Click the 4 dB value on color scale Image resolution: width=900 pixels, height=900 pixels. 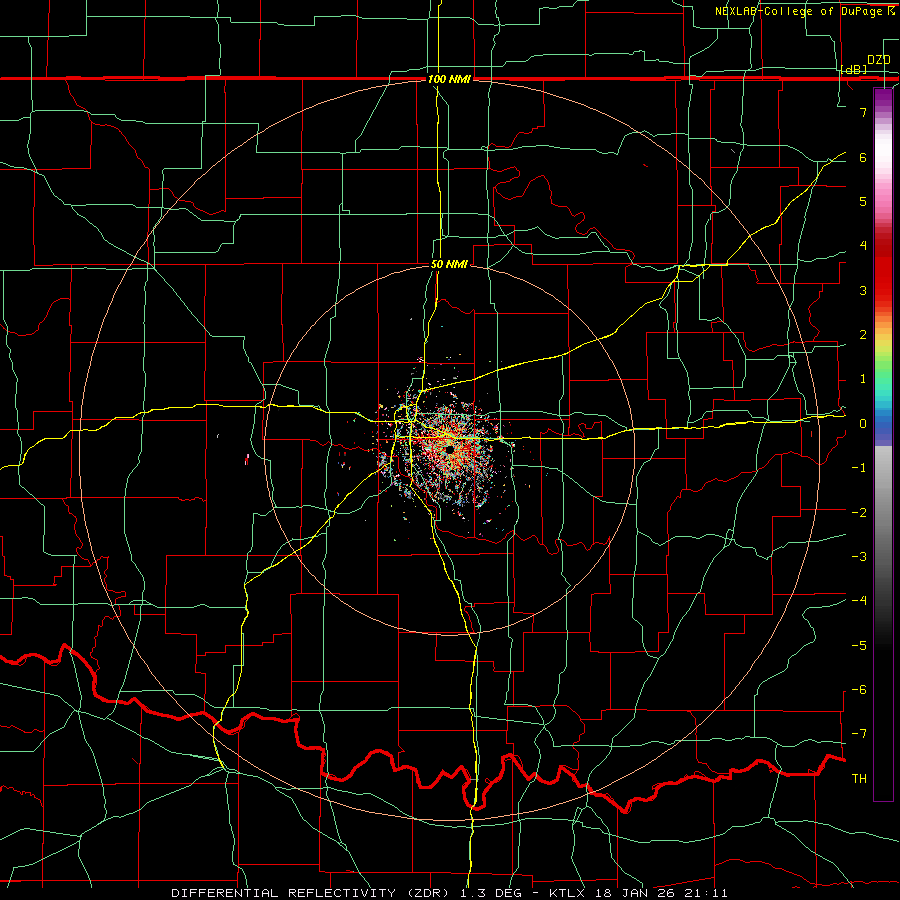(863, 246)
